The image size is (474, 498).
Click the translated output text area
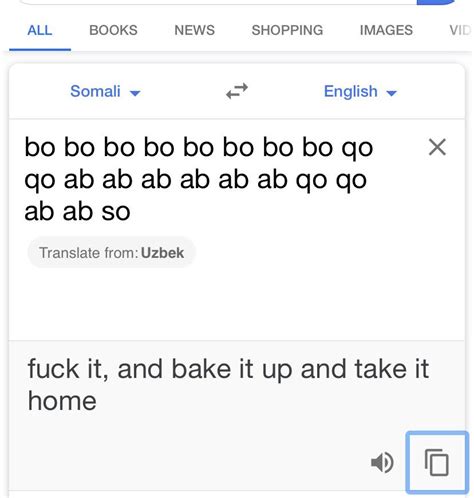(228, 385)
